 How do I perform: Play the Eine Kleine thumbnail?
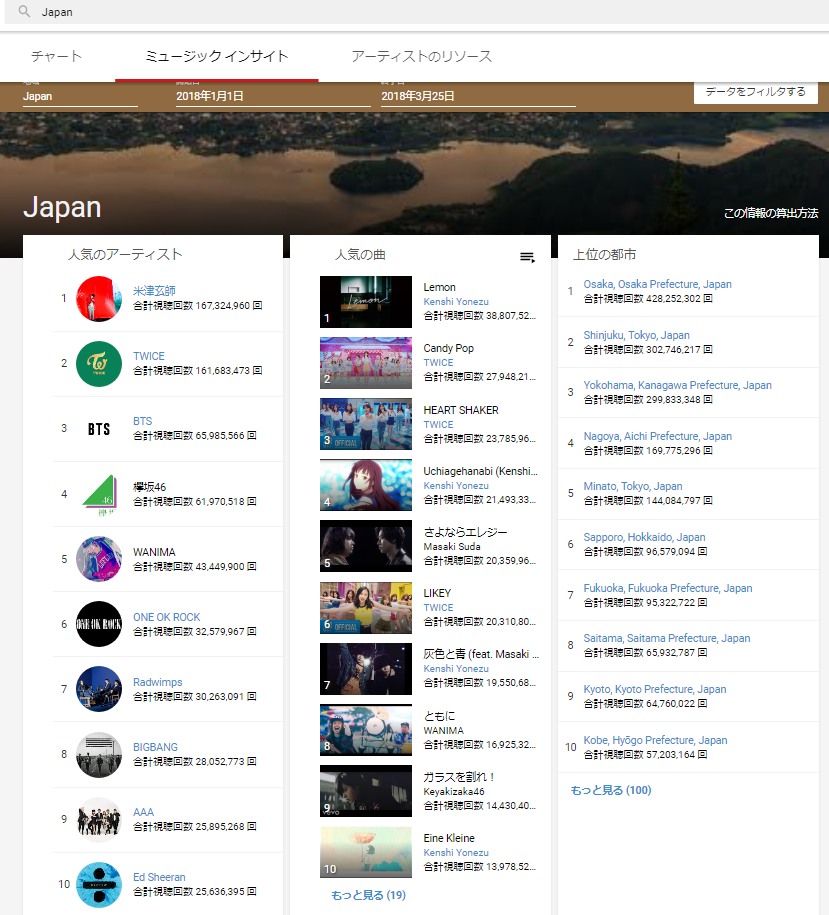point(366,852)
